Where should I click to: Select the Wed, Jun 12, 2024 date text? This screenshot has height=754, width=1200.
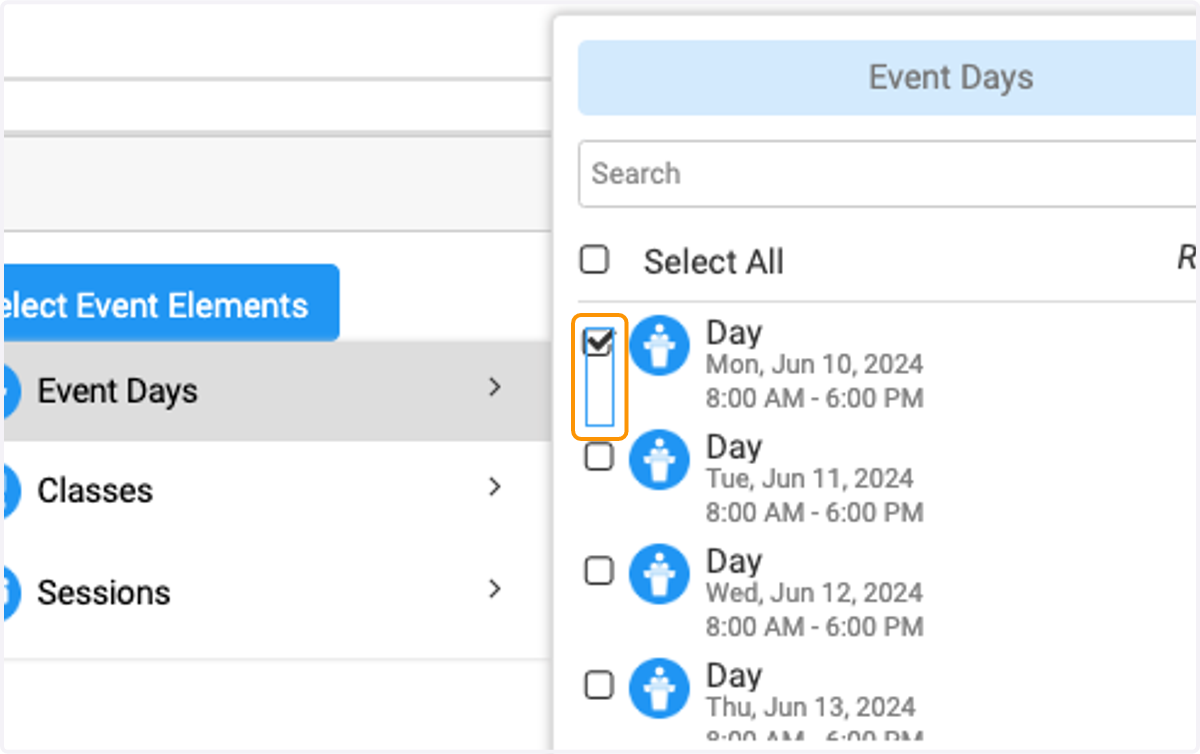tap(814, 592)
